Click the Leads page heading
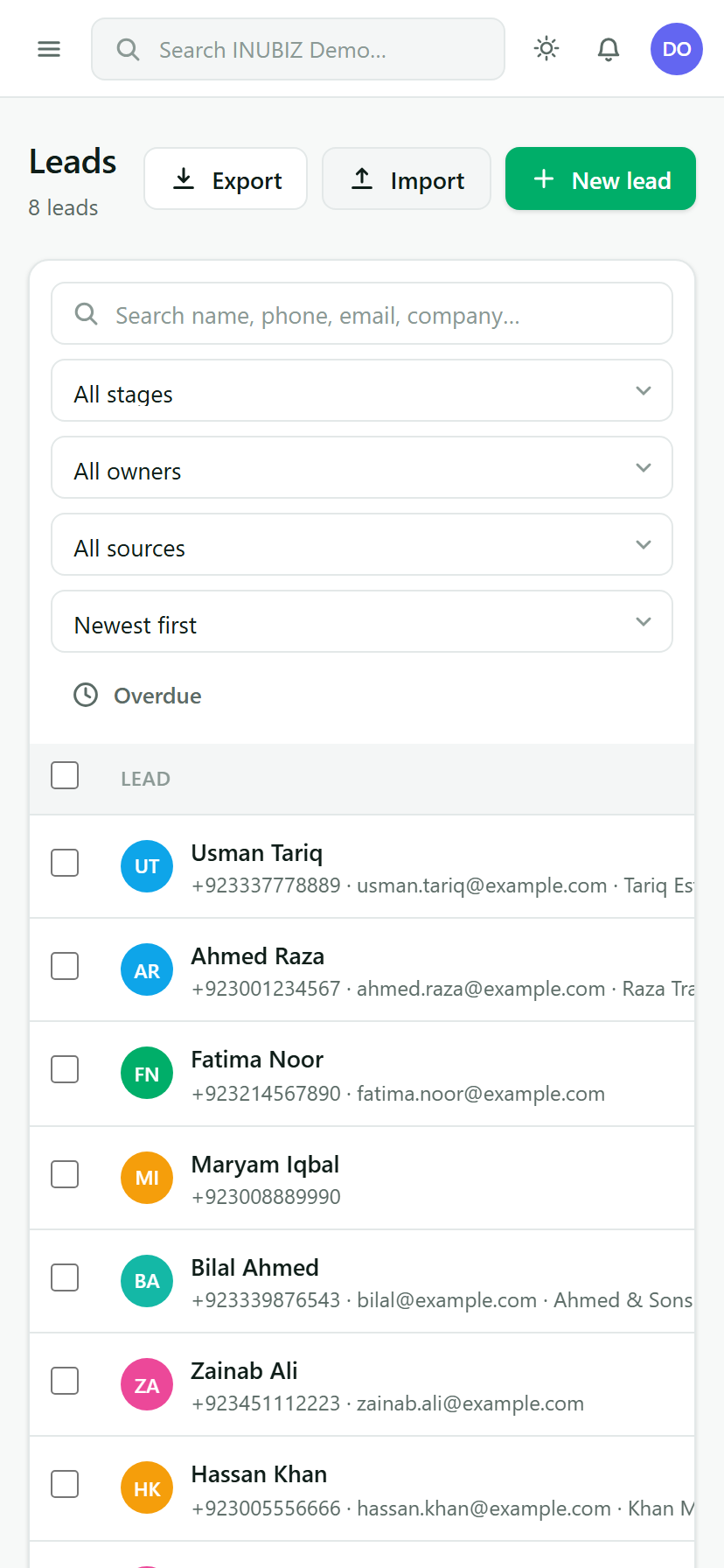The height and width of the screenshot is (1568, 724). (x=73, y=162)
